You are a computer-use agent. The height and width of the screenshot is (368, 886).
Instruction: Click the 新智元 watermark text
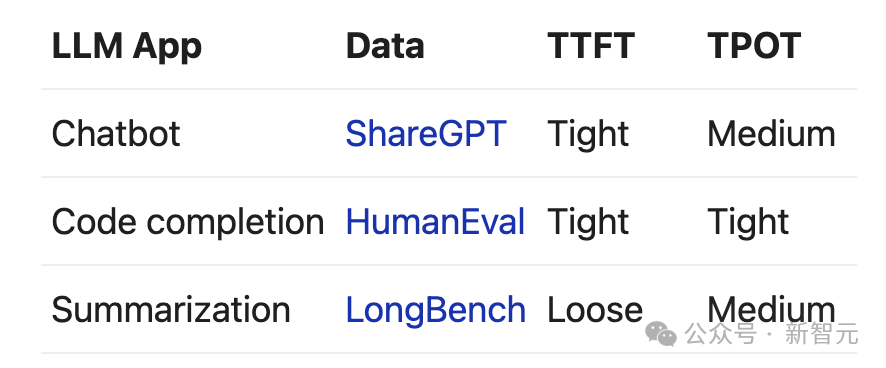pos(821,334)
